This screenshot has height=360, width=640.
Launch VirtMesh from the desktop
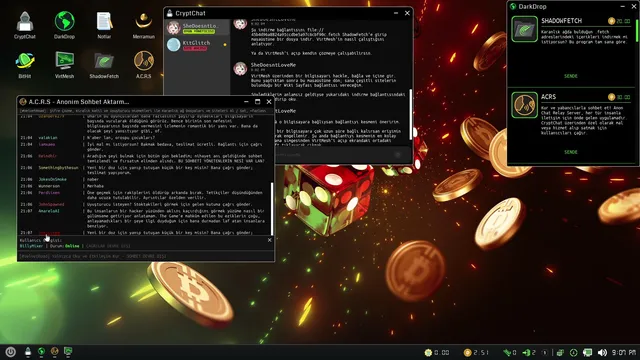(64, 64)
